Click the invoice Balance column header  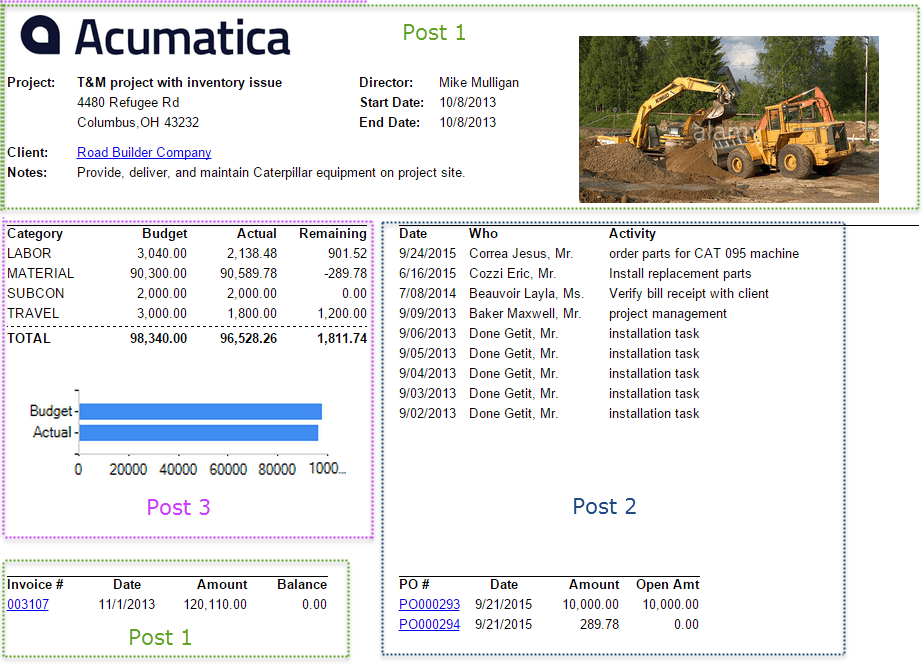point(302,585)
